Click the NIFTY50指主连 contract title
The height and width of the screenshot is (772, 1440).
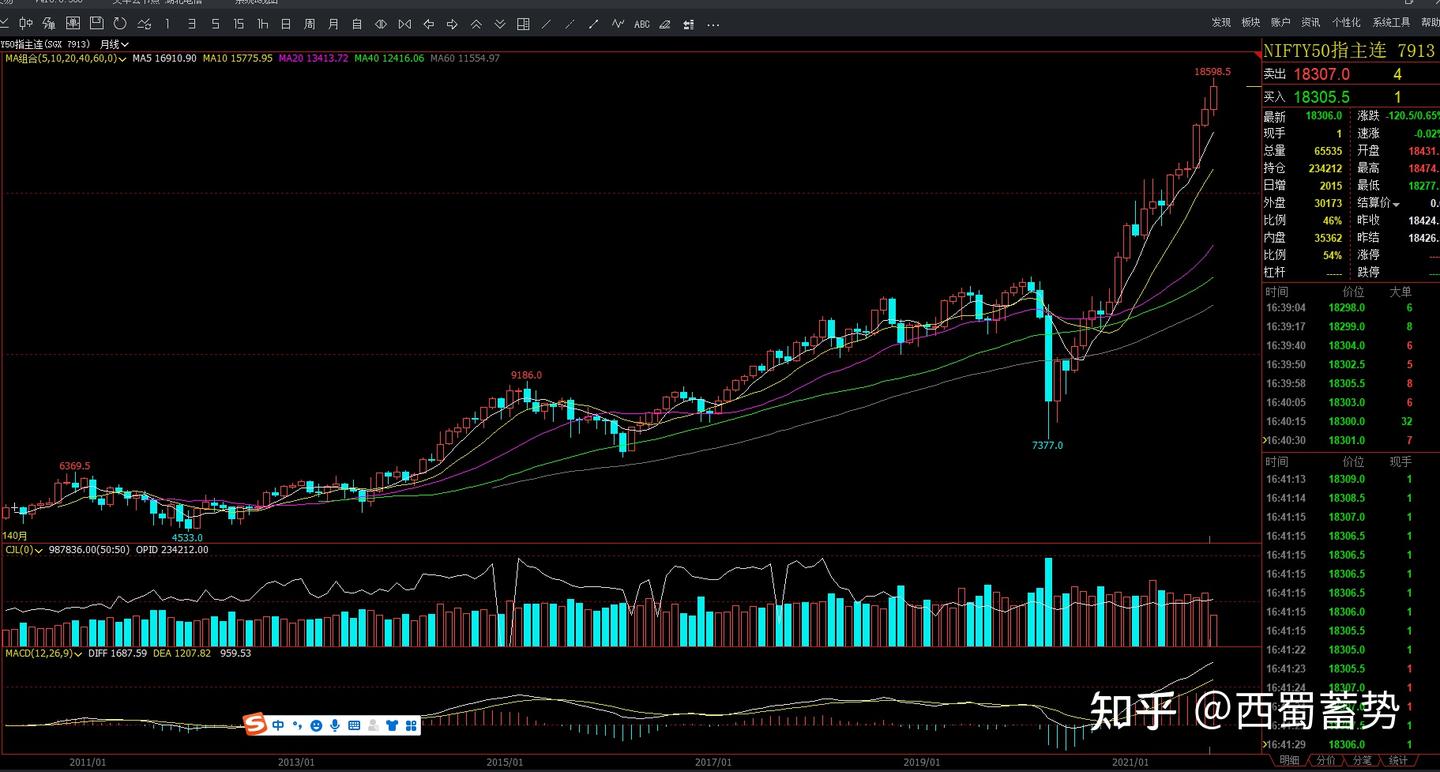pos(1325,50)
